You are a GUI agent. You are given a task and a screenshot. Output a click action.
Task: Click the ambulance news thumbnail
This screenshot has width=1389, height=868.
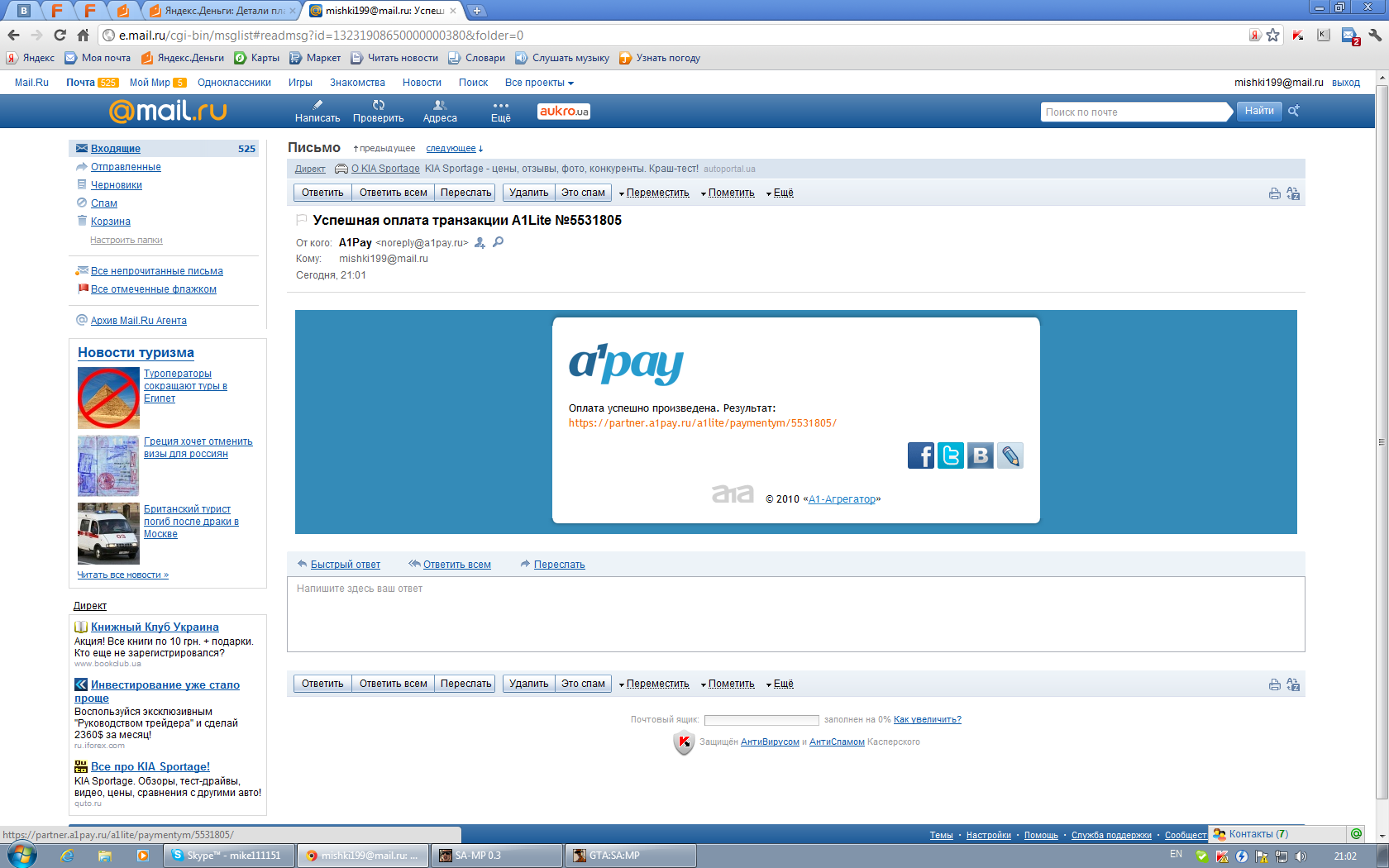(x=108, y=533)
